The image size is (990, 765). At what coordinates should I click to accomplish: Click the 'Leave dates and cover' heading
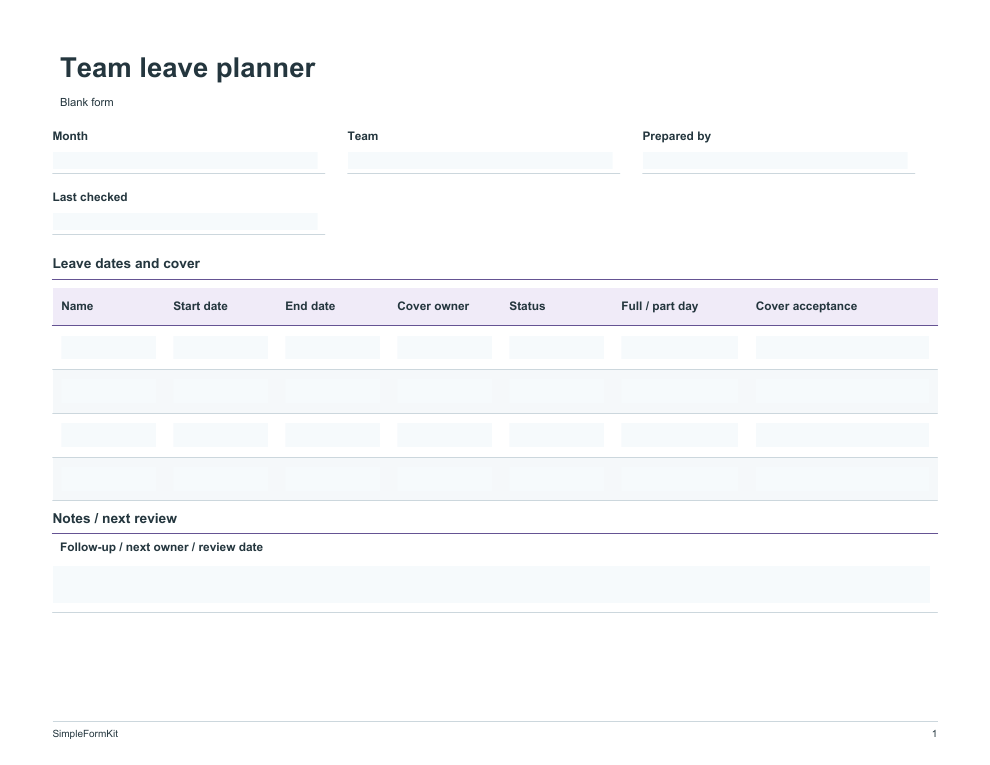[126, 264]
